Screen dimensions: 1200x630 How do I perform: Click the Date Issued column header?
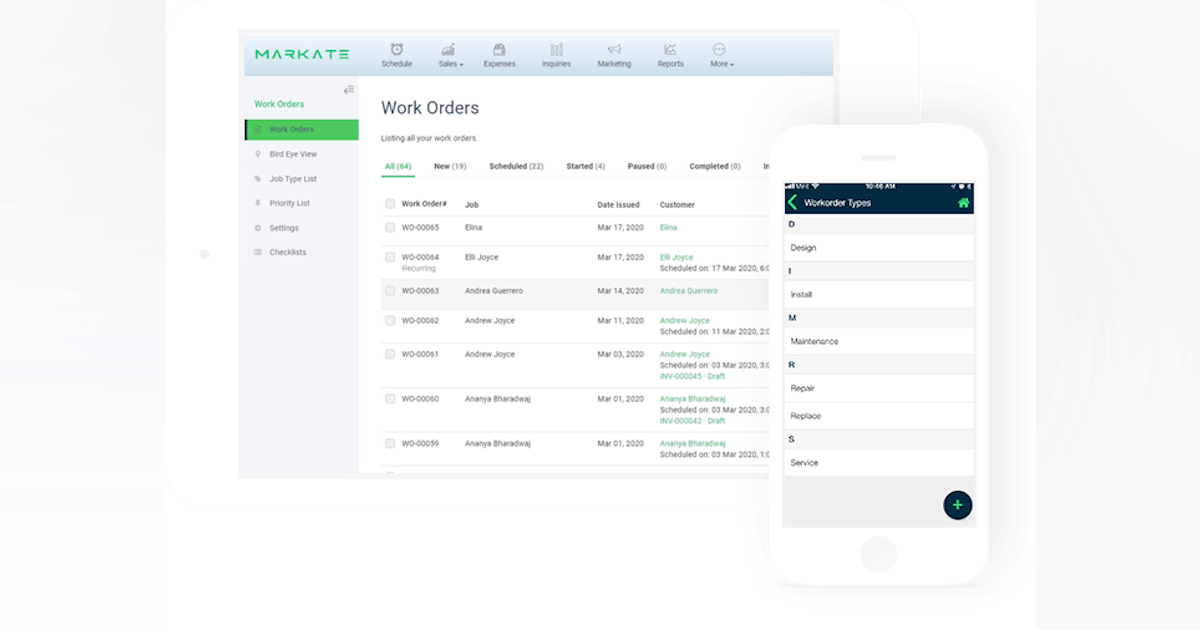pos(619,204)
